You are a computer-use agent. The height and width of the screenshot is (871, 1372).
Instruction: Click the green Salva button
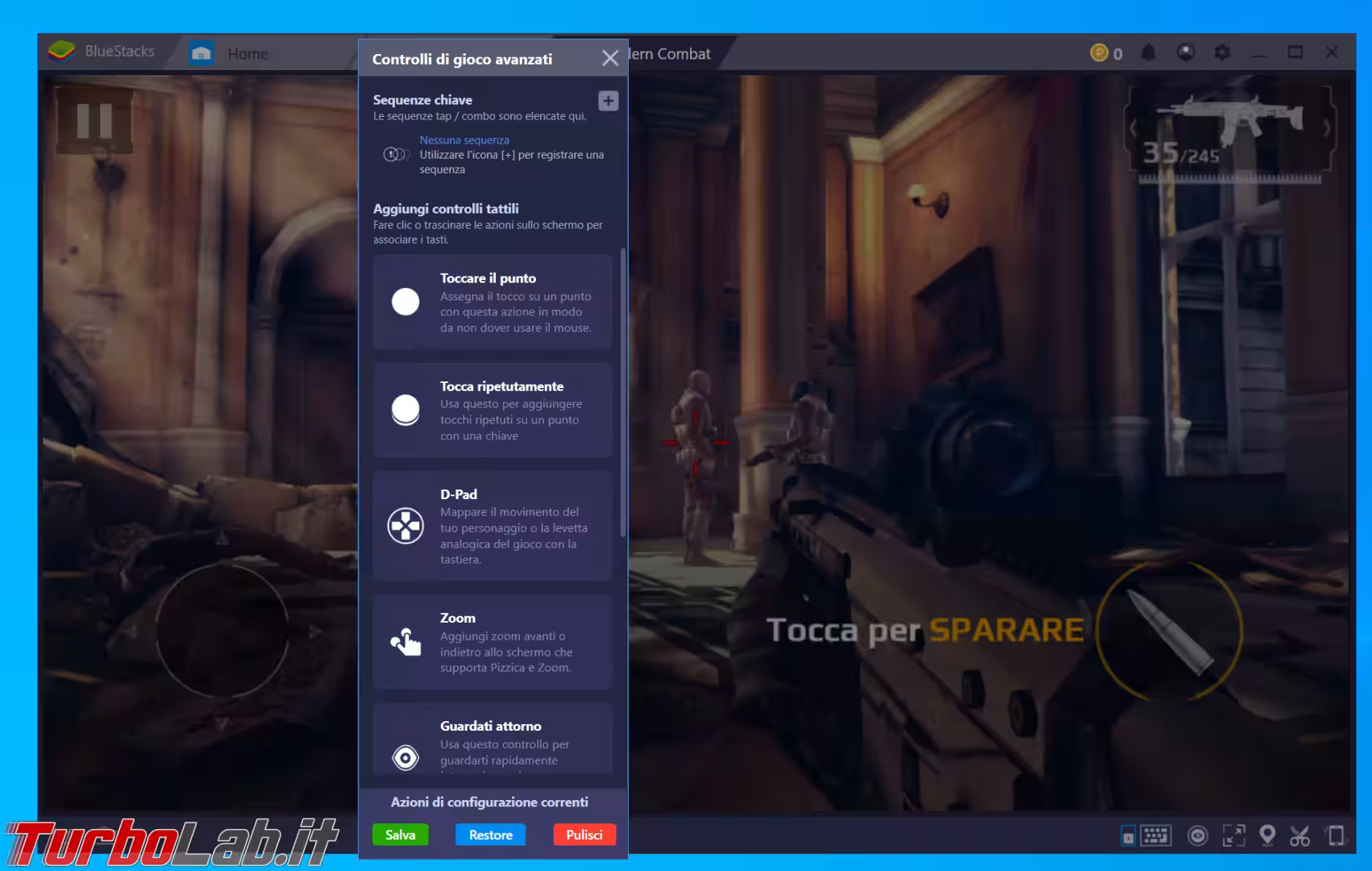(x=400, y=835)
